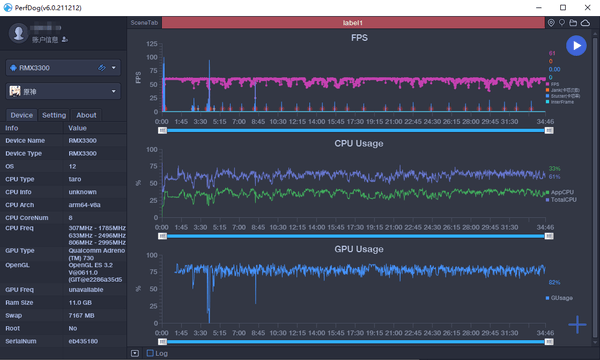Click the right handle of FPS range slider
The width and height of the screenshot is (600, 360).
point(549,130)
